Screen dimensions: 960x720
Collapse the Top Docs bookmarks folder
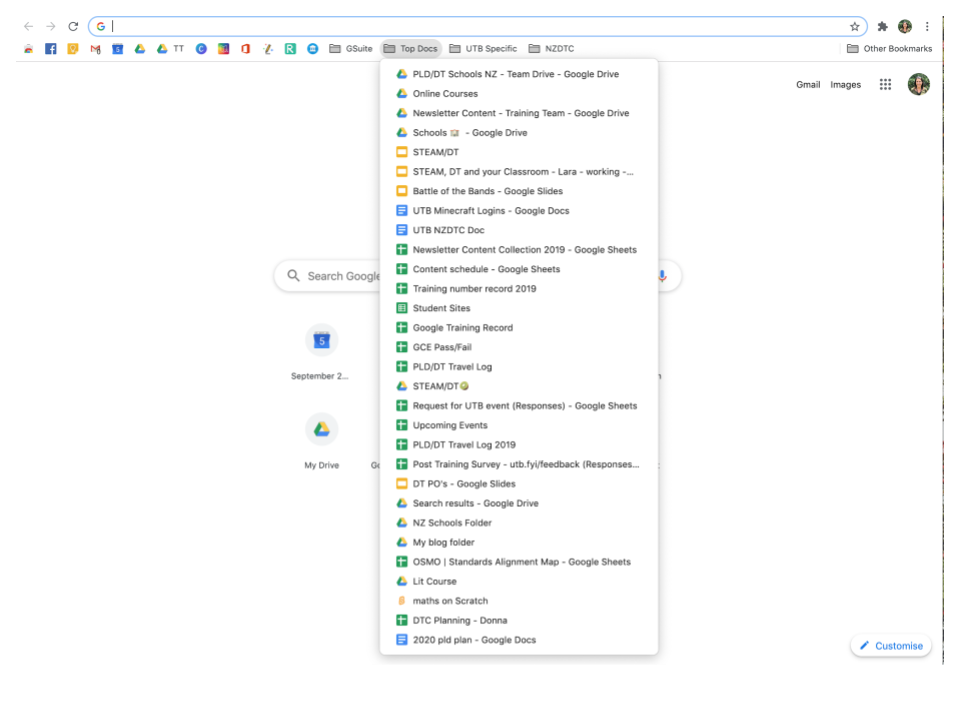pyautogui.click(x=411, y=49)
